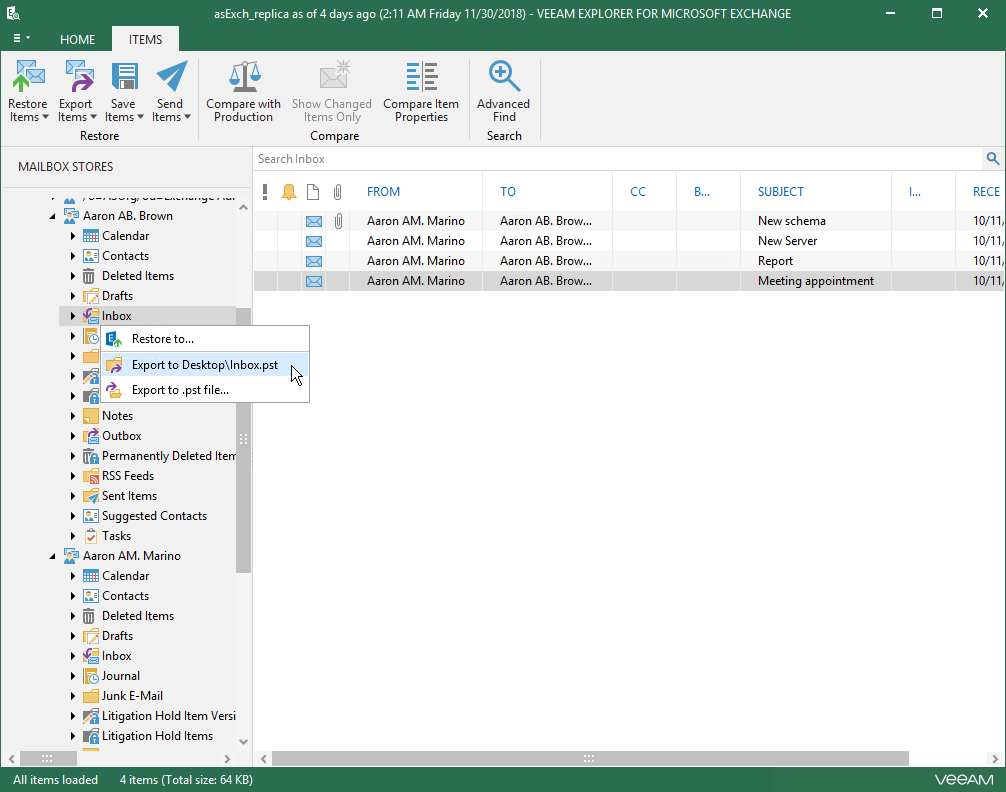The image size is (1006, 792).
Task: Select Junk E-Mail folder under Aaron AM. Marino
Action: [x=132, y=696]
